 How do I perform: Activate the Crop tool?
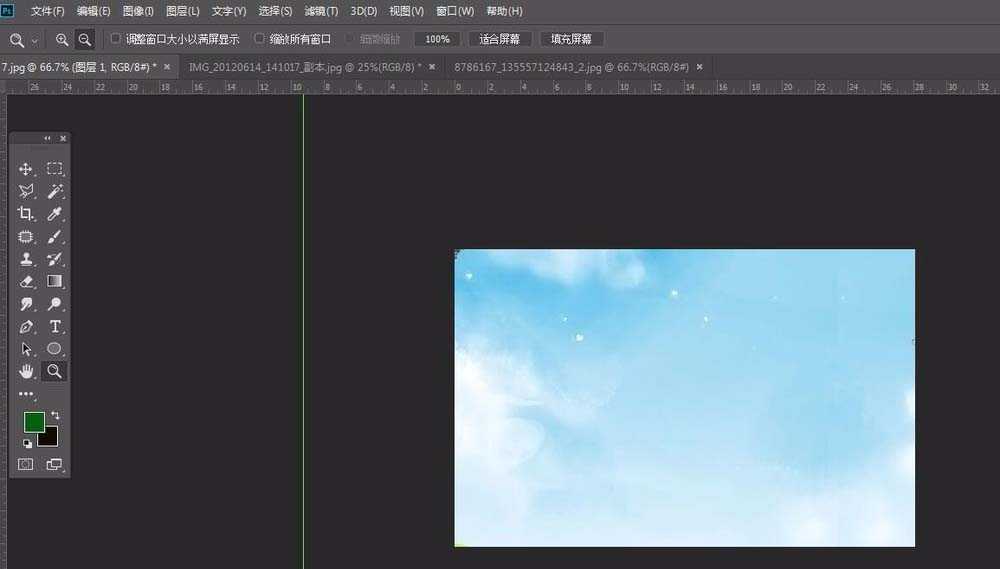26,214
